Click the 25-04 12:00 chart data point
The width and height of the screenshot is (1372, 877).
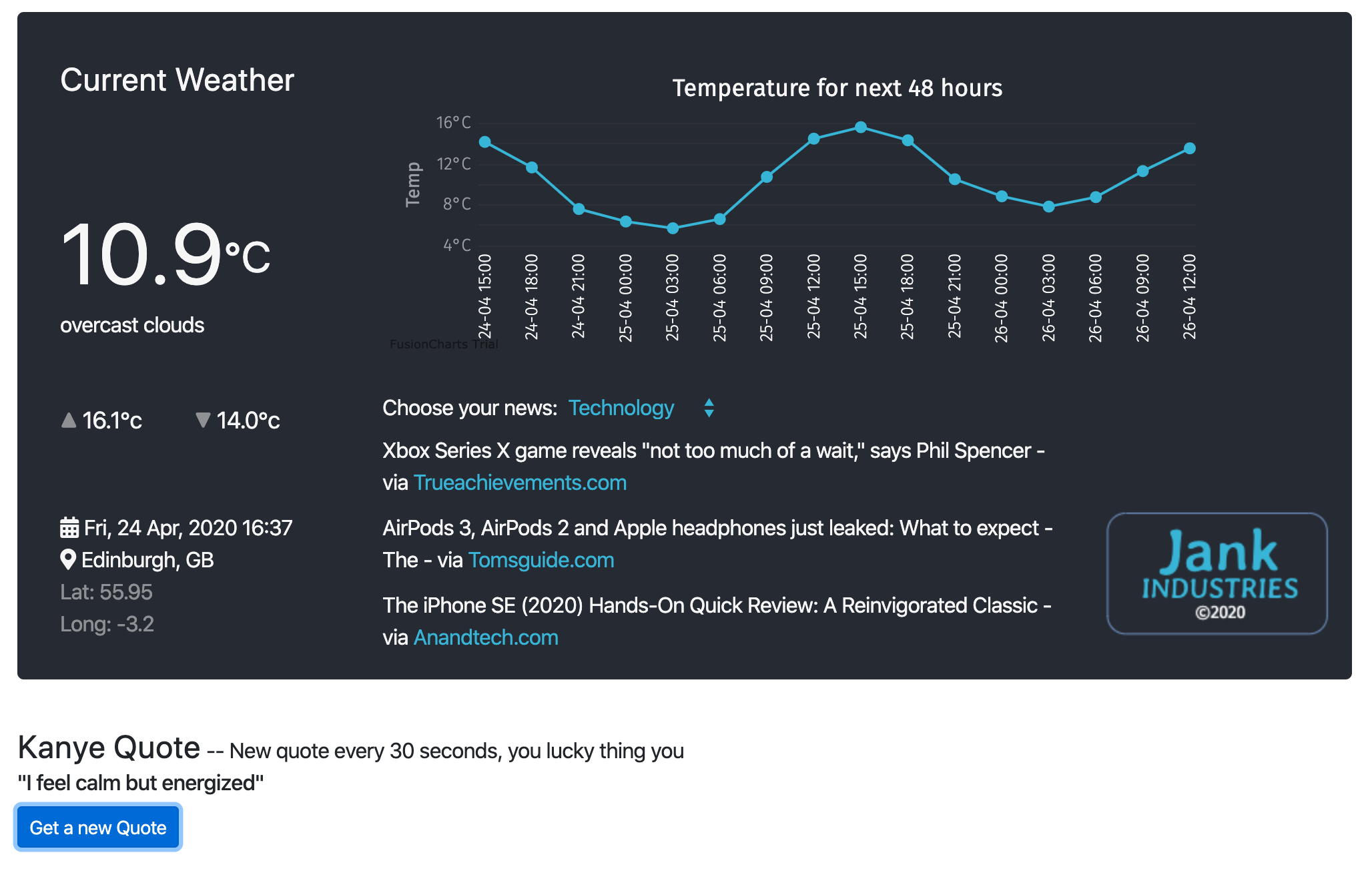pos(813,139)
